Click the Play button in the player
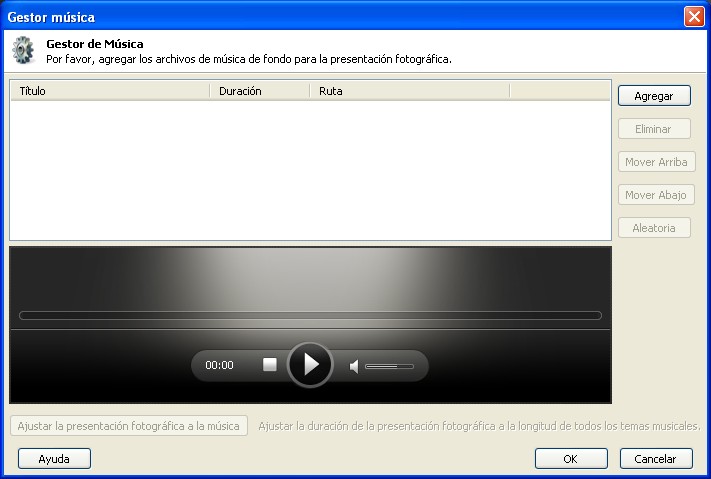711x479 pixels. click(x=311, y=365)
